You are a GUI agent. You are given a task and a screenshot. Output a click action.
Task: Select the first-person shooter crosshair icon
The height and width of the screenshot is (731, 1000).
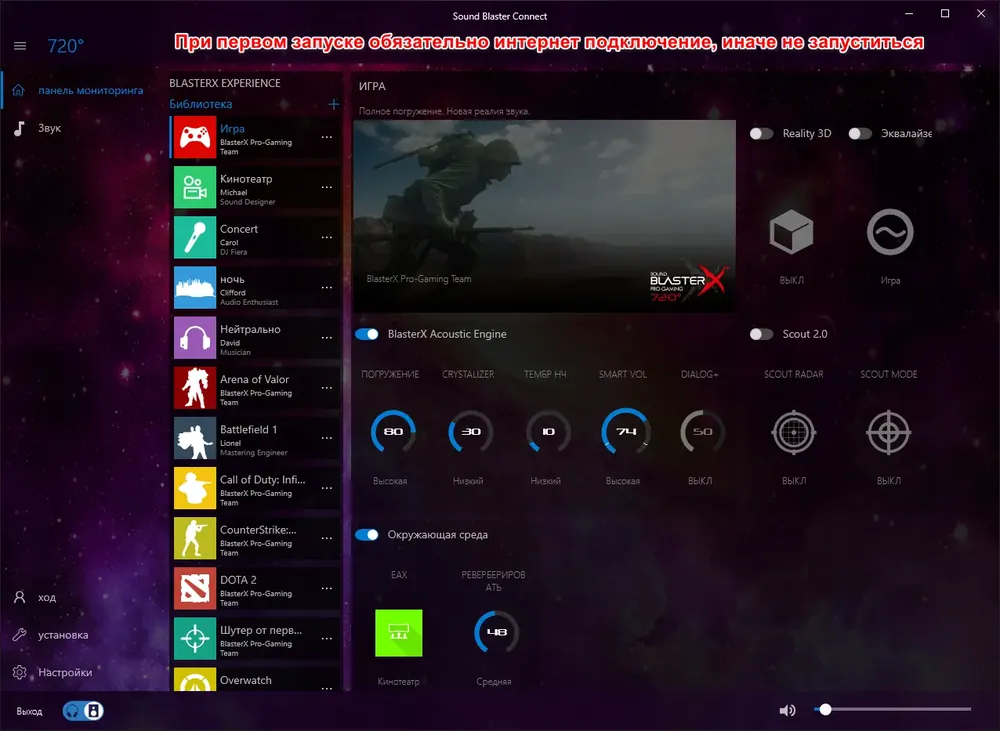click(x=195, y=639)
